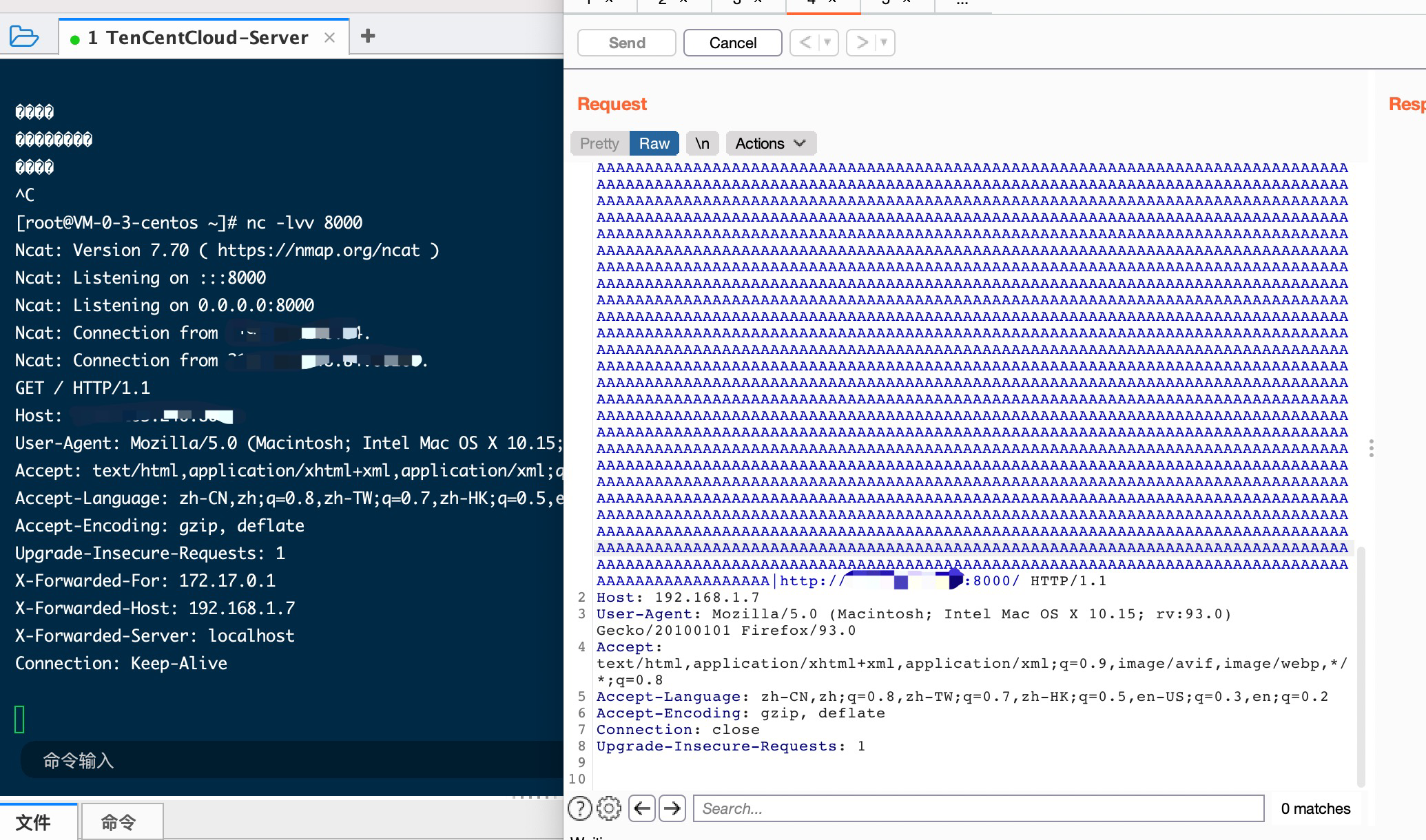The image size is (1426, 840).
Task: Switch to the 命令 tab
Action: (118, 822)
